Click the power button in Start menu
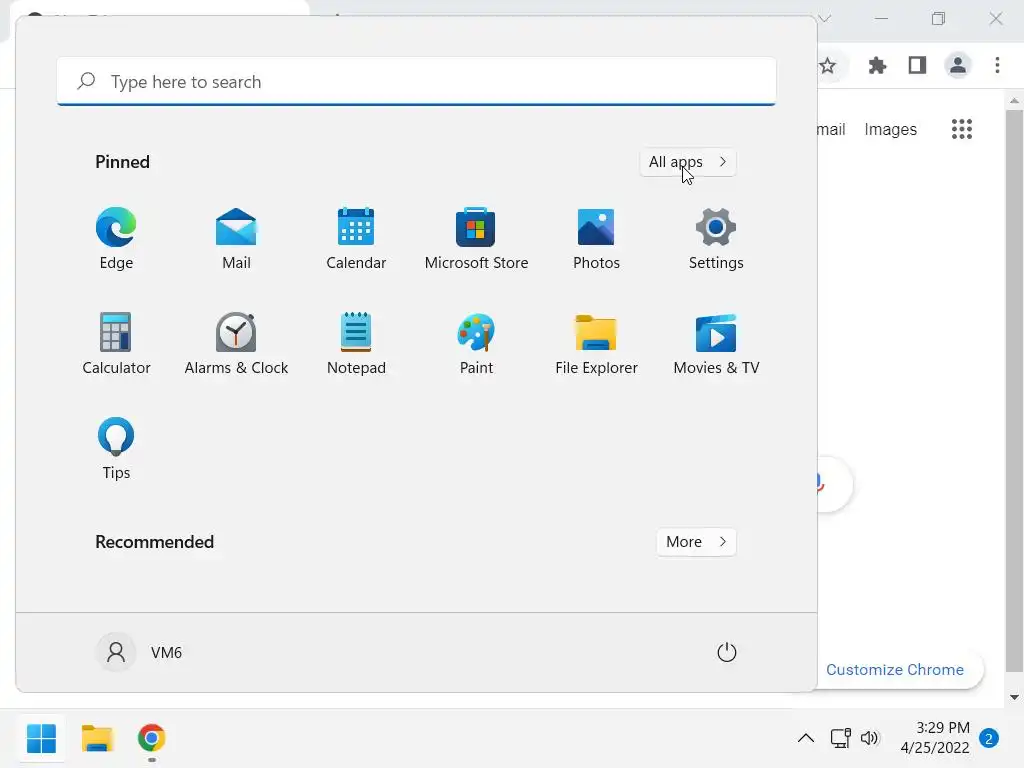This screenshot has height=768, width=1024. 726,652
